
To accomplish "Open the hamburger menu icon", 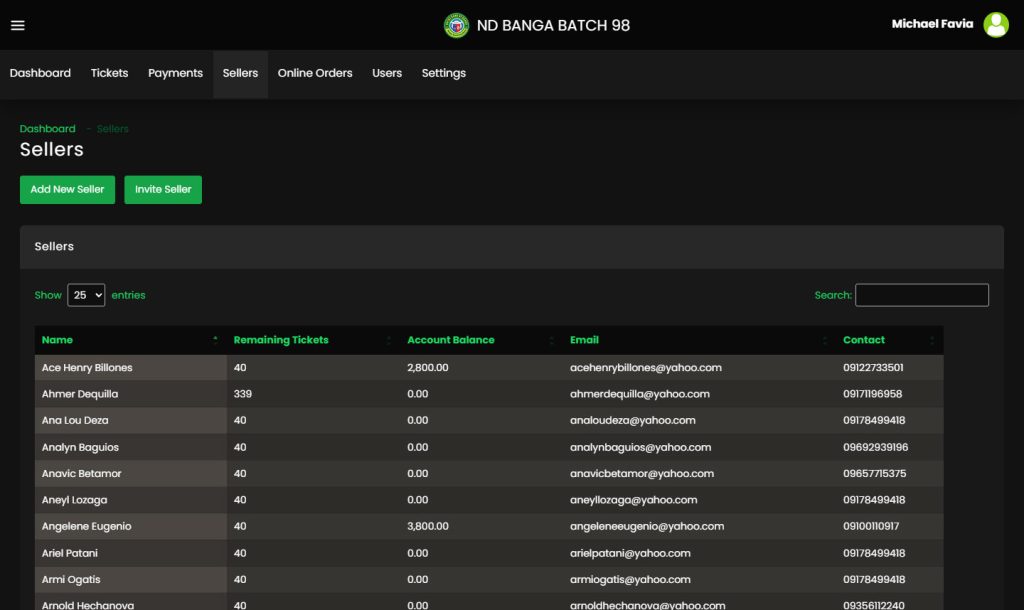I will tap(17, 25).
